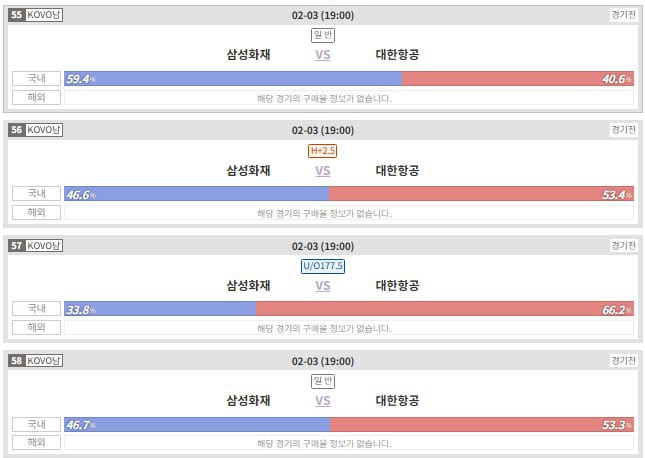Click the 일반 badge in match 55
645x458 pixels.
(x=322, y=35)
